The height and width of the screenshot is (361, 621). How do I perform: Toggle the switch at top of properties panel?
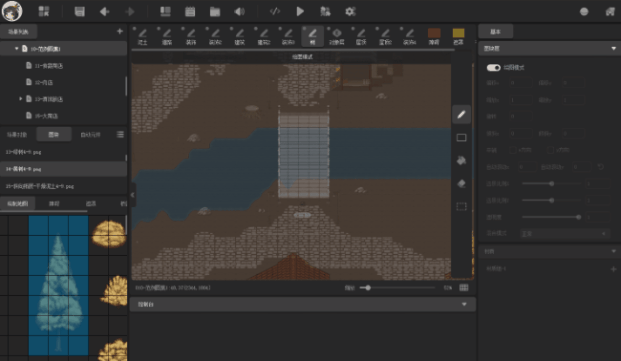(x=493, y=68)
